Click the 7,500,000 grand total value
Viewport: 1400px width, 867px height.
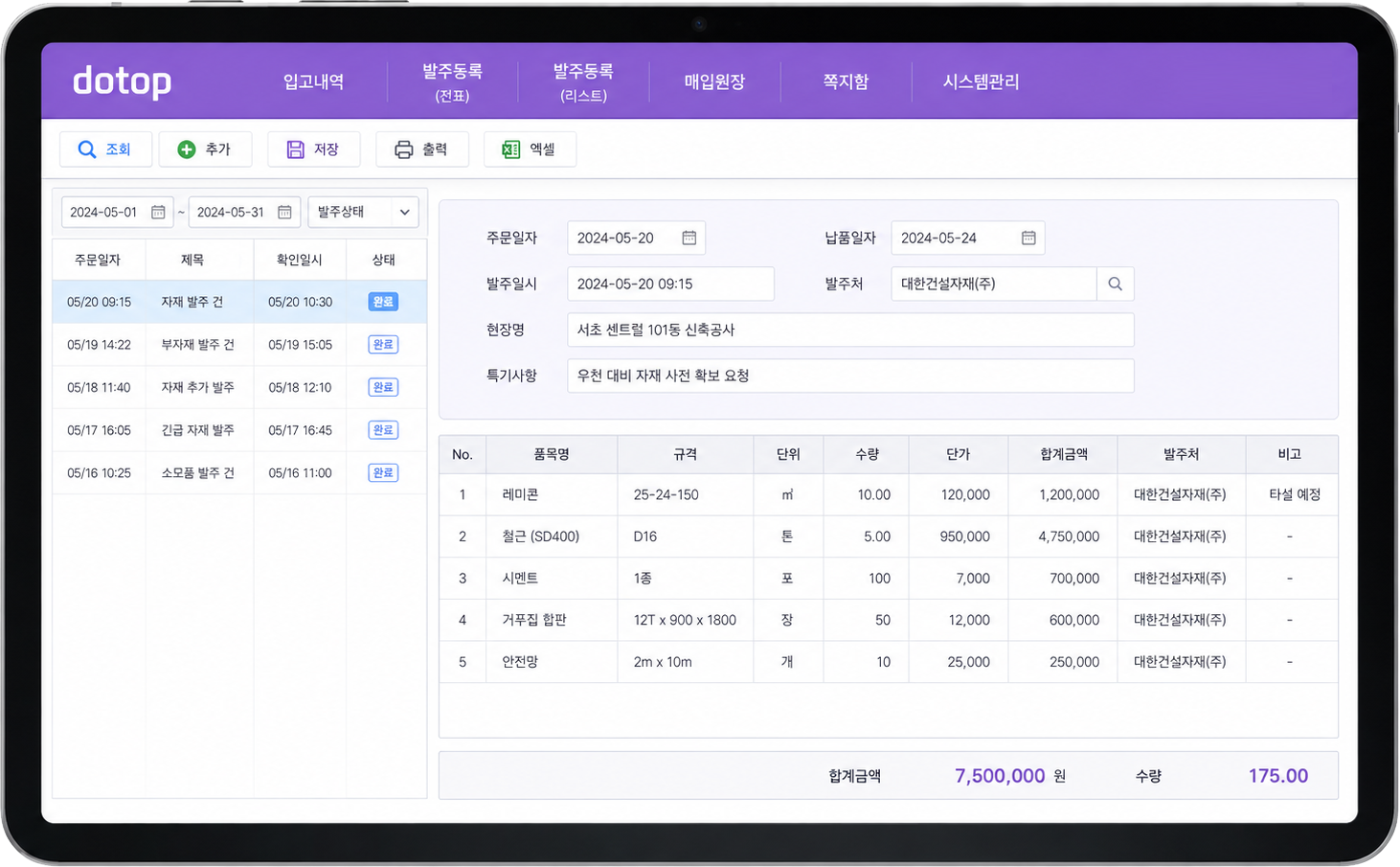(1000, 776)
